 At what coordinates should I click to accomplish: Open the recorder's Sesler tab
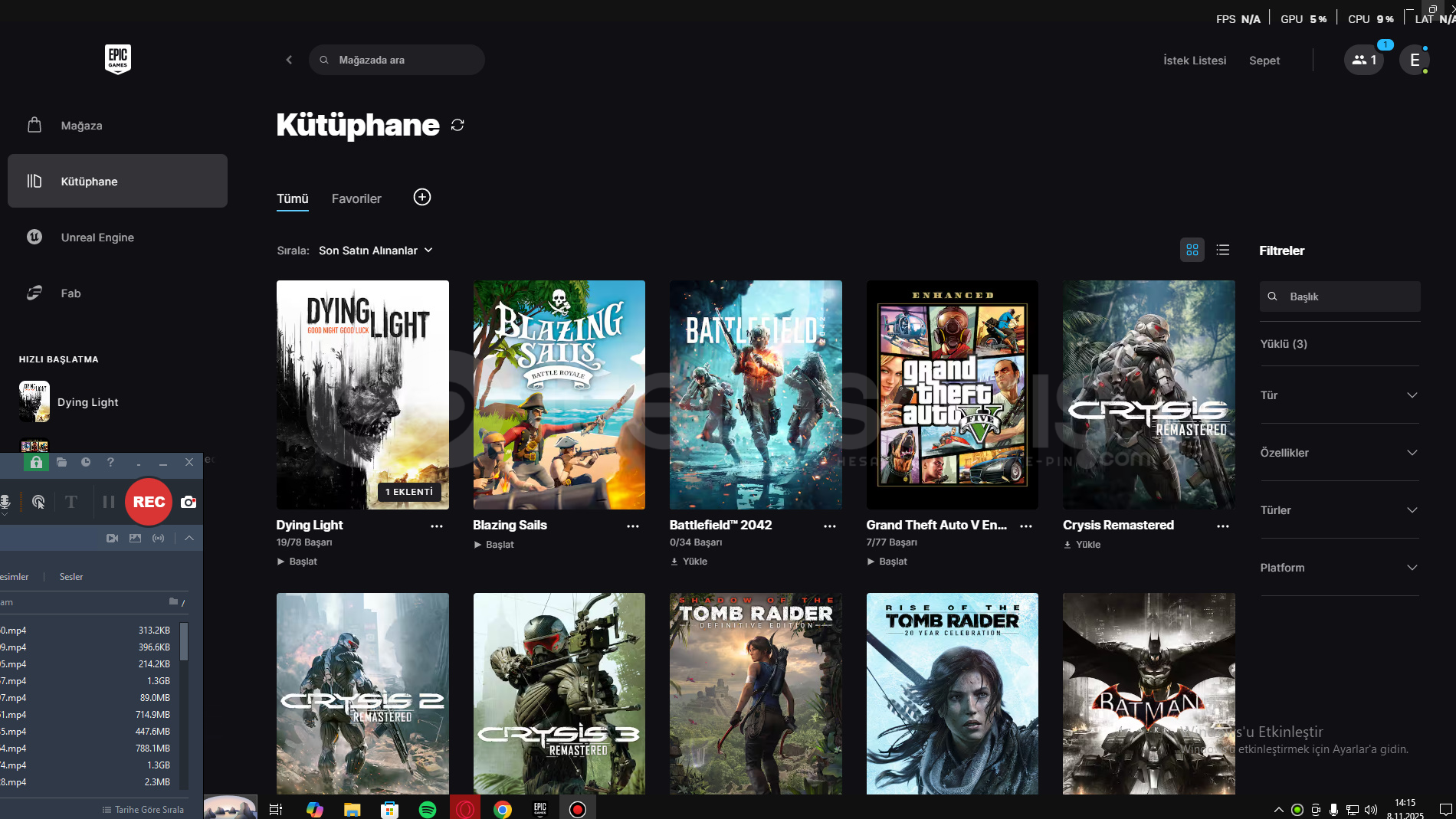(x=71, y=577)
